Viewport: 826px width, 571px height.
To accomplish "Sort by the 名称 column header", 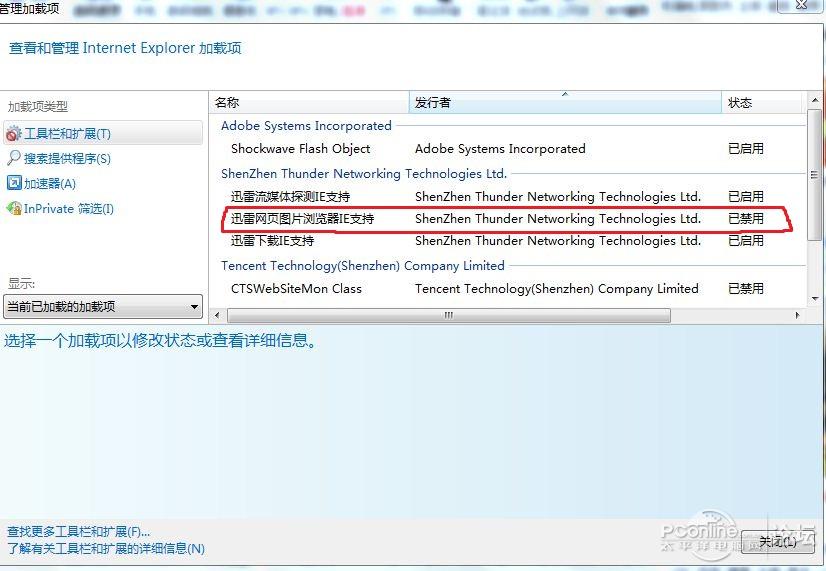I will tap(310, 102).
